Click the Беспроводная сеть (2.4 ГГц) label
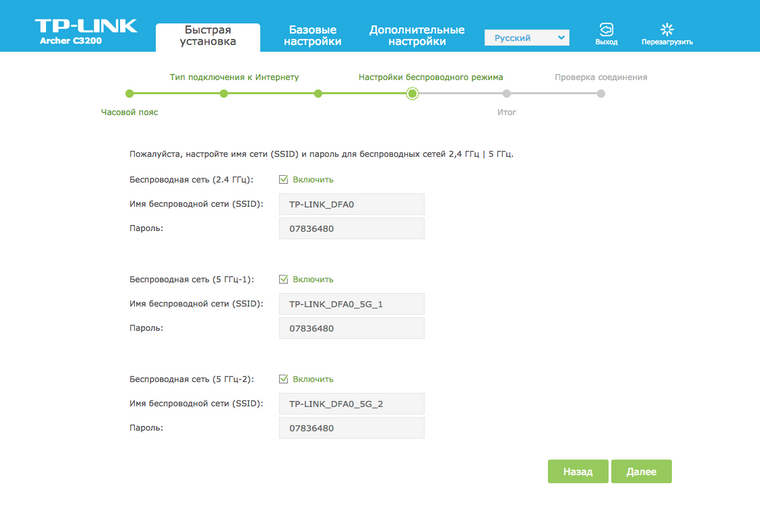 (191, 179)
